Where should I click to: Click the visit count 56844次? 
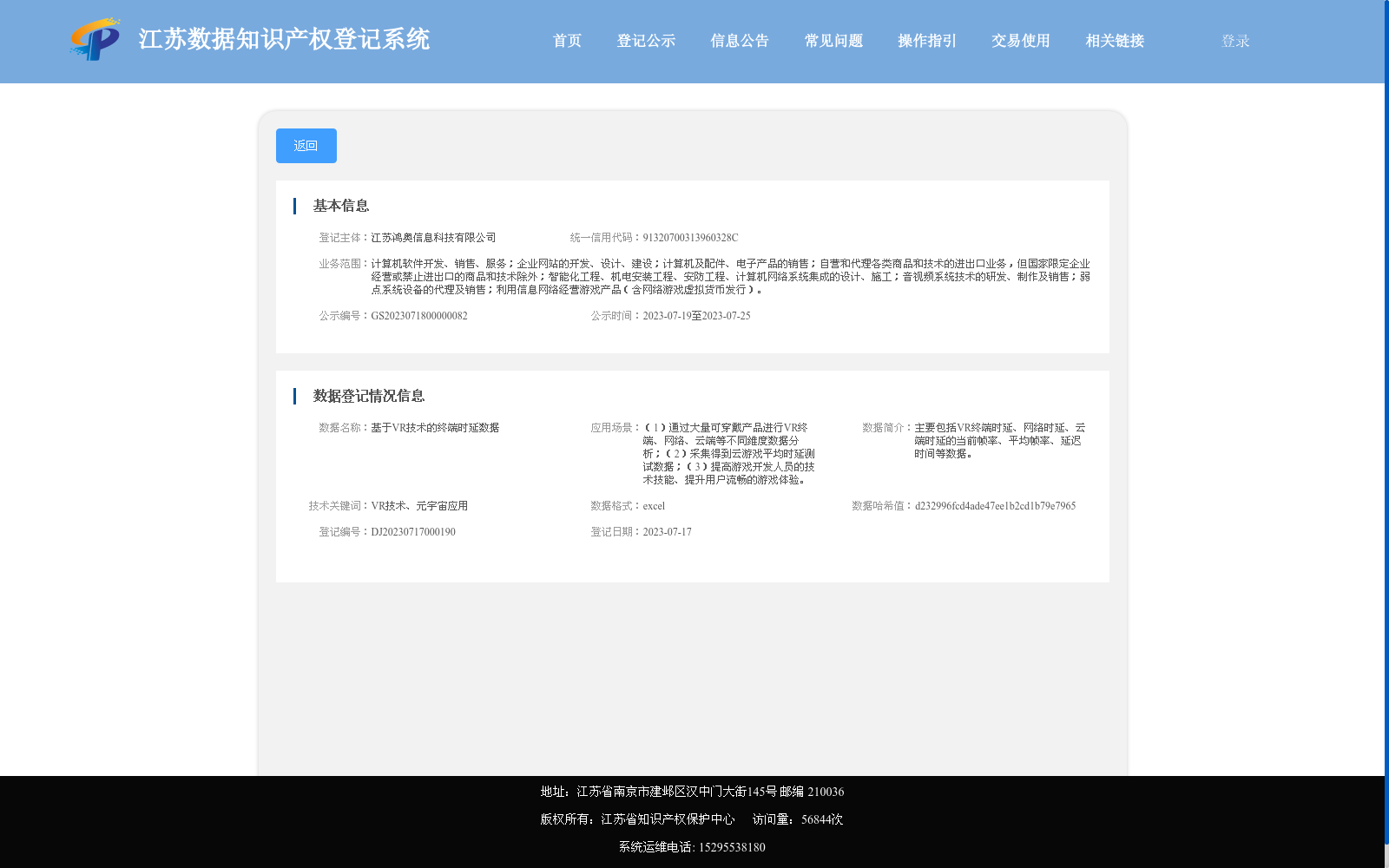coord(822,819)
